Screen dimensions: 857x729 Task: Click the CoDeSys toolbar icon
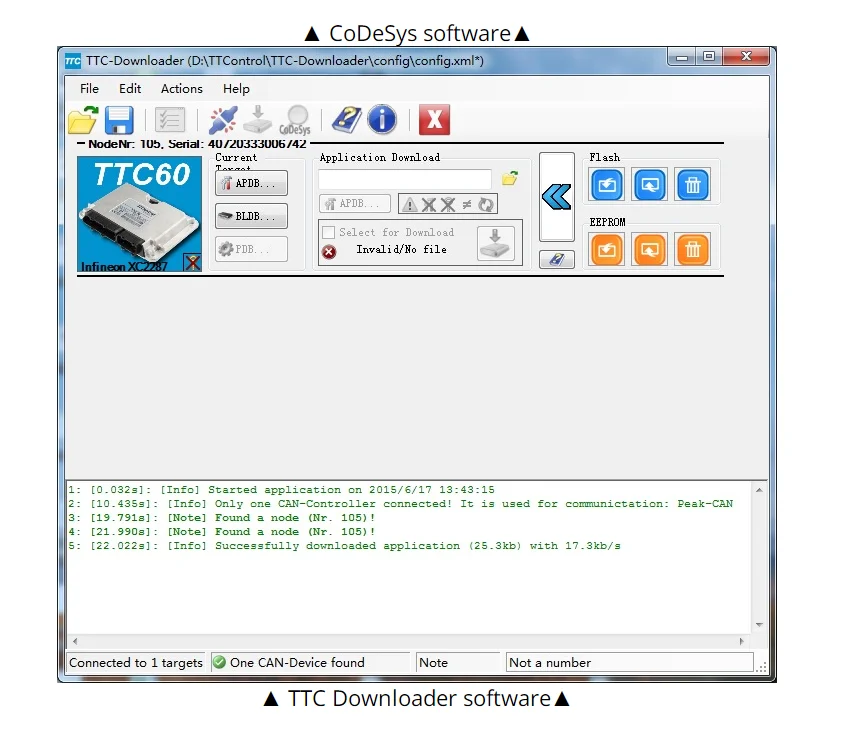(x=295, y=120)
